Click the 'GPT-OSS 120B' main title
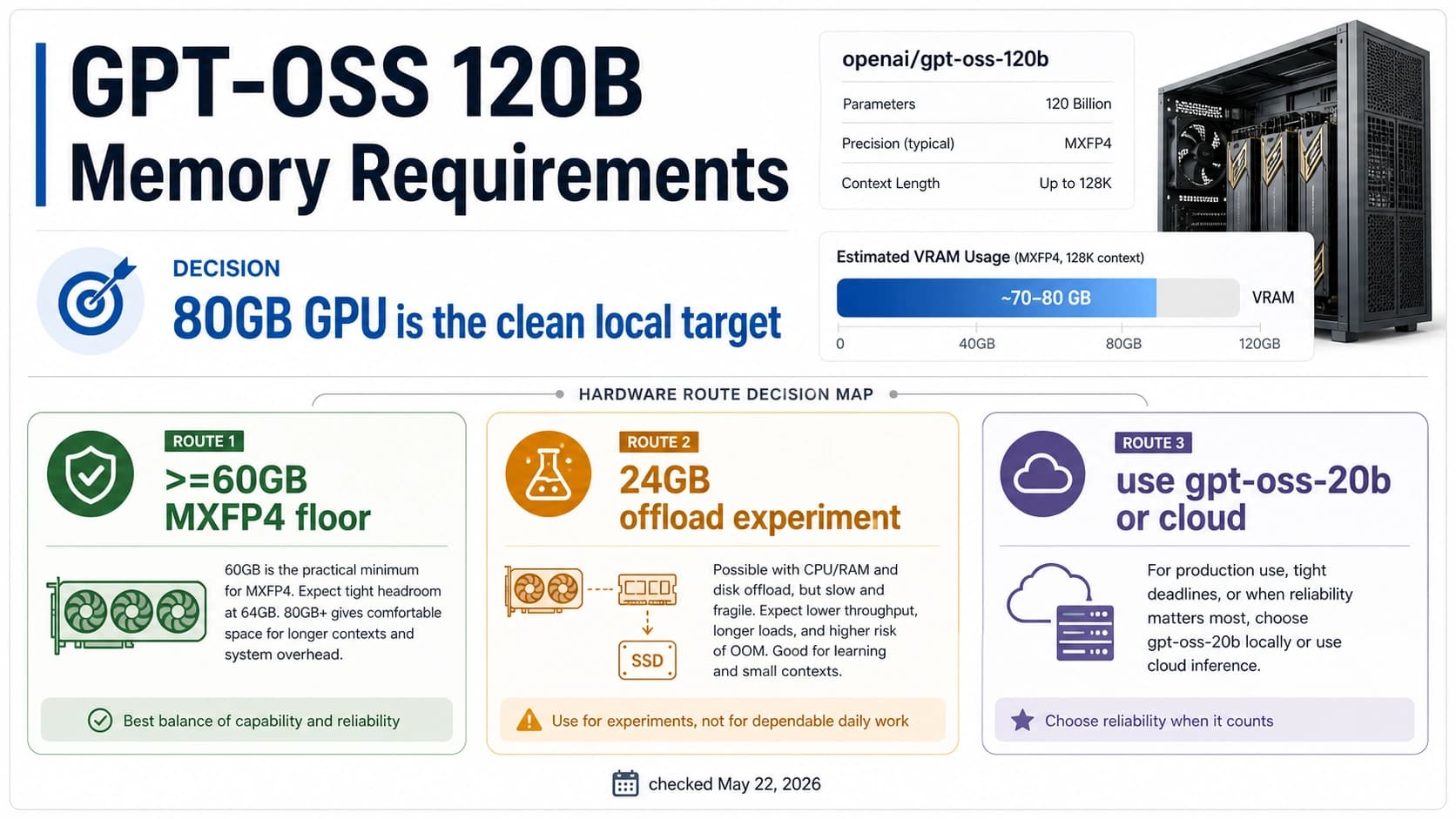Viewport: 1456px width, 819px height. (356, 81)
